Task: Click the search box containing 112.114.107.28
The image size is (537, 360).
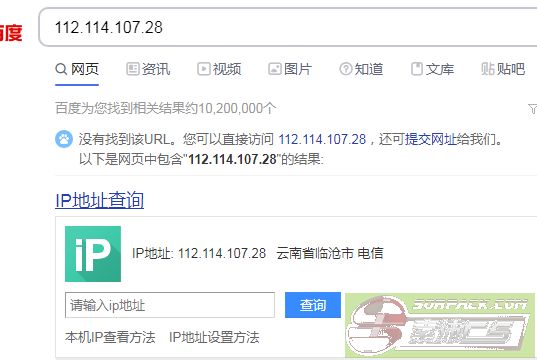Action: [288, 27]
